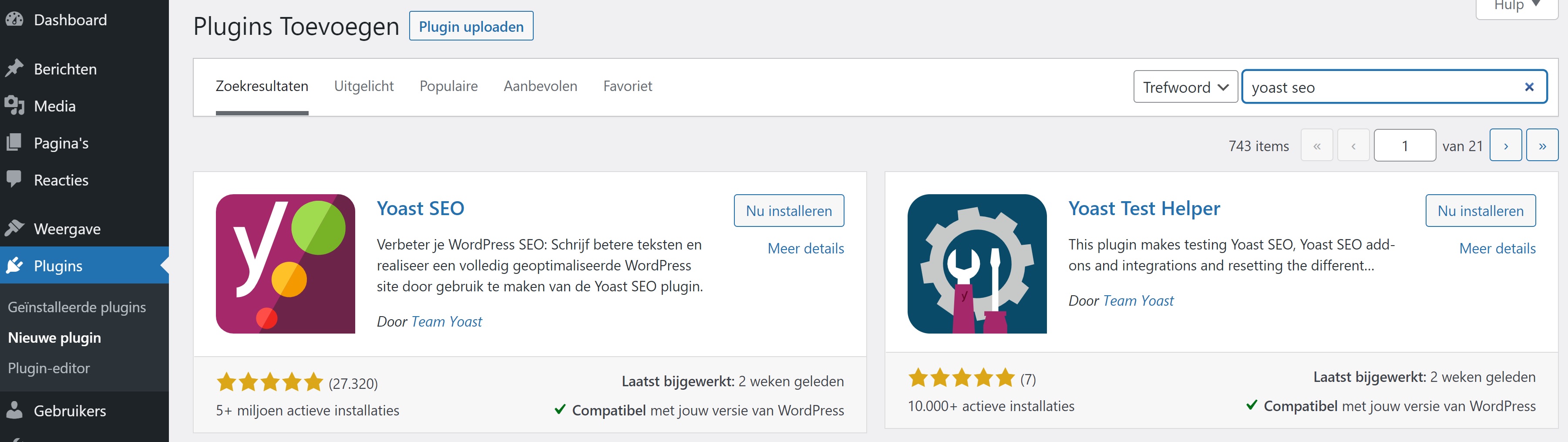Clear the search field with the X icon
This screenshot has height=442, width=1568.
click(x=1529, y=87)
